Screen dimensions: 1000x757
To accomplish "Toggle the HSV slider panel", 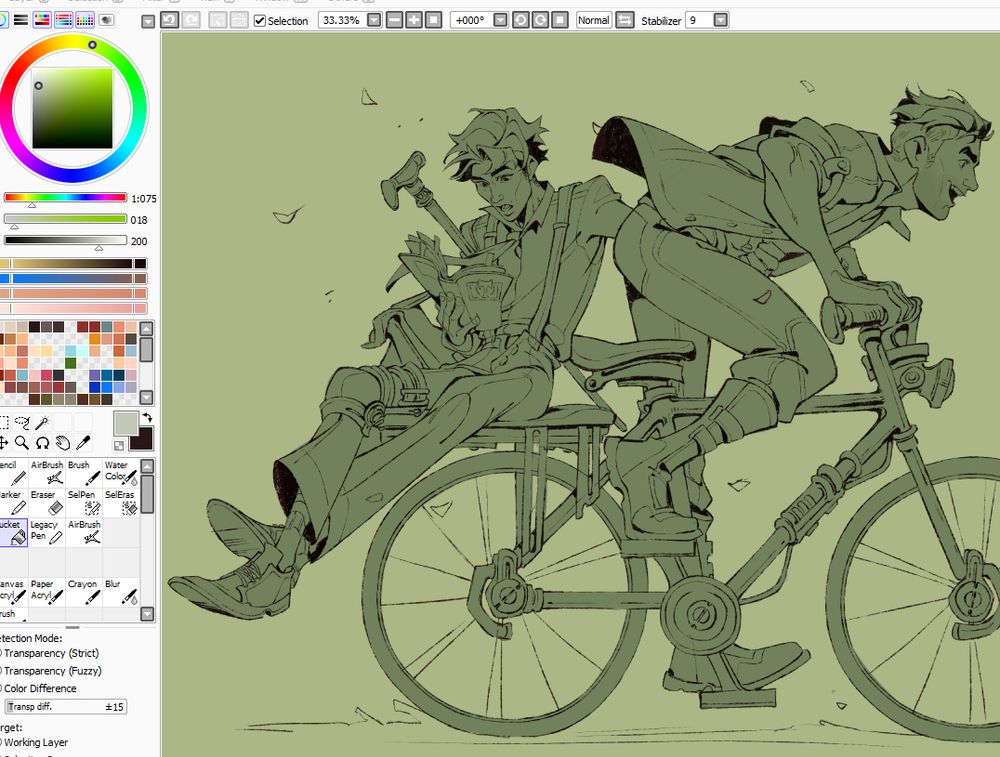I will [x=42, y=20].
